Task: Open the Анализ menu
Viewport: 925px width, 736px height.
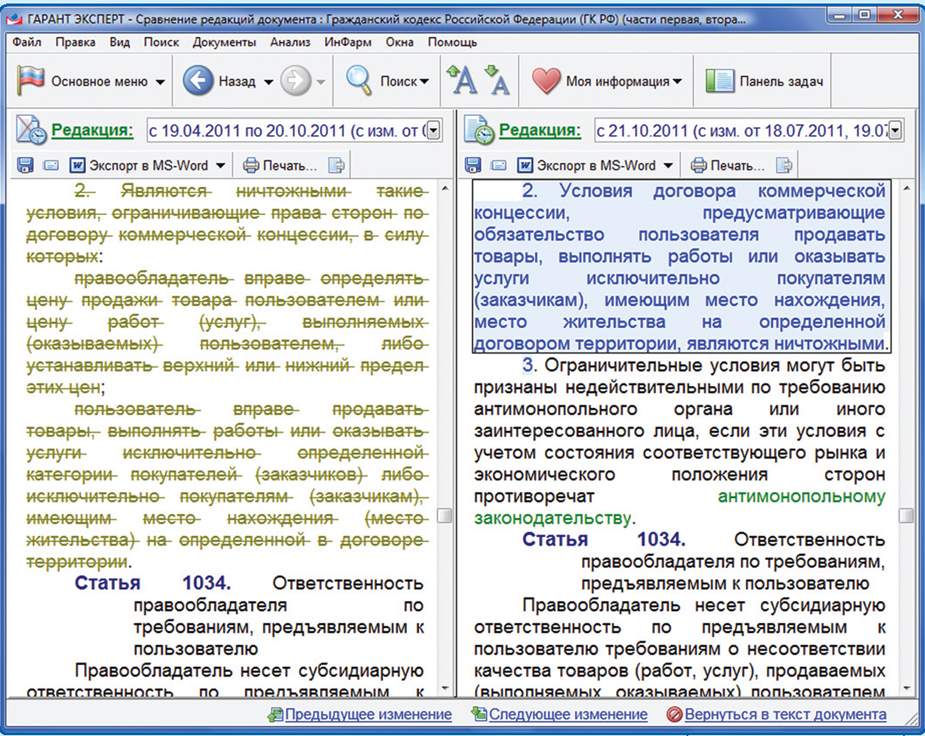Action: [291, 42]
